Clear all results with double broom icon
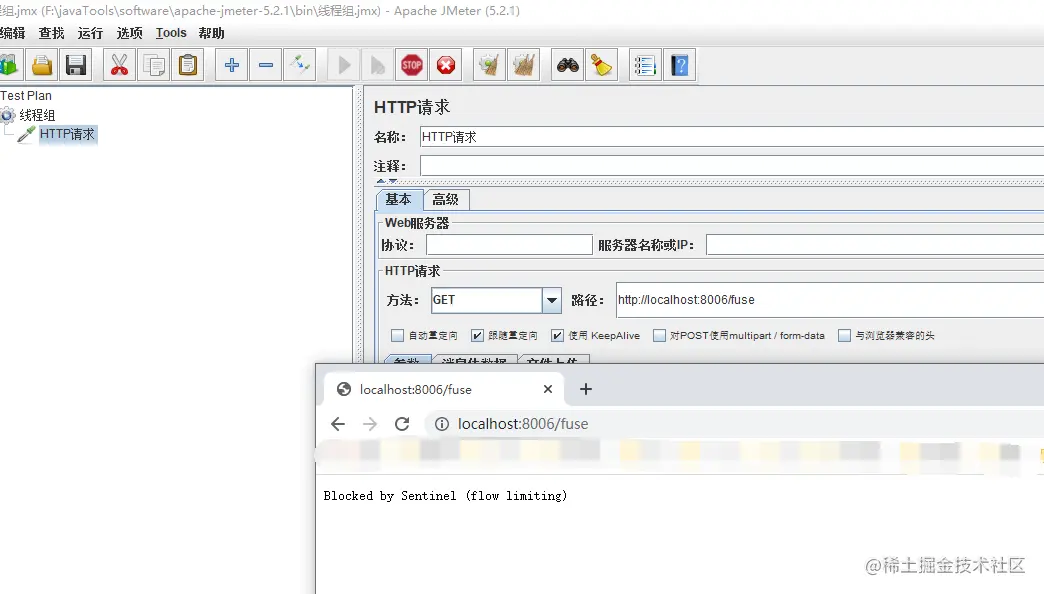Screen dimensions: 1044x594 pos(523,65)
